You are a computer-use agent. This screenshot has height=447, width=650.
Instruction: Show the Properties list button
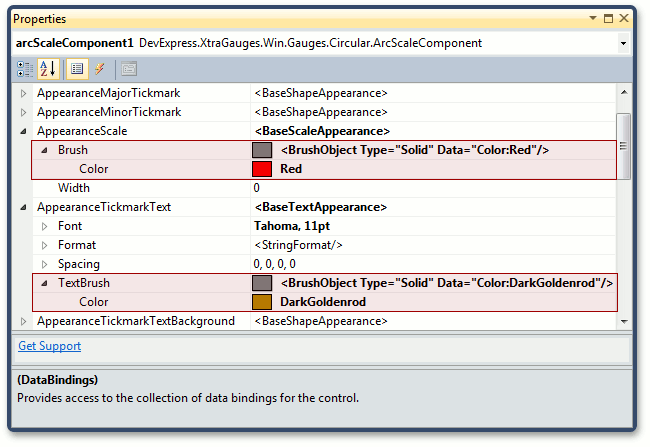pyautogui.click(x=77, y=69)
